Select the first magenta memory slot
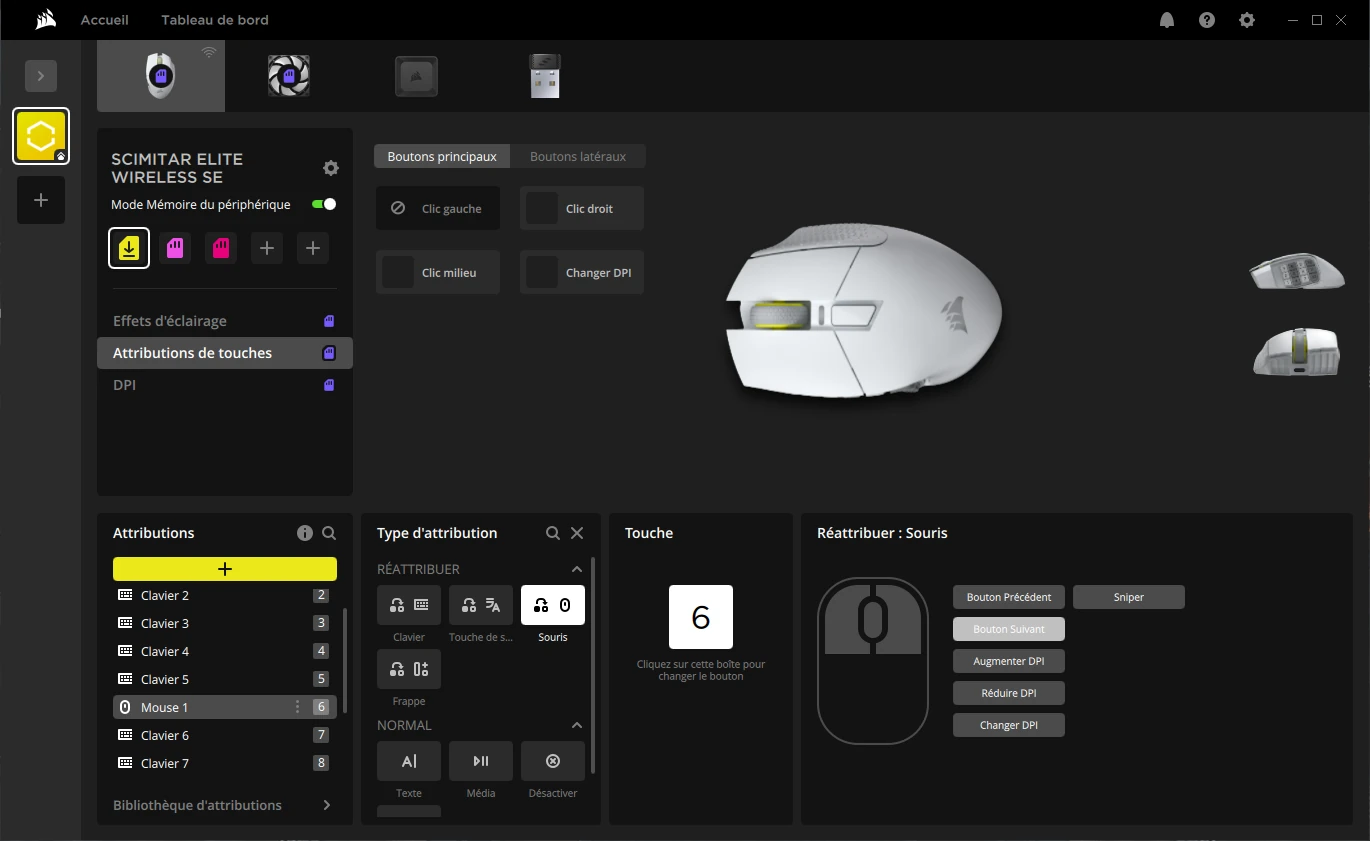Screen dimensions: 1370x841 tap(175, 248)
